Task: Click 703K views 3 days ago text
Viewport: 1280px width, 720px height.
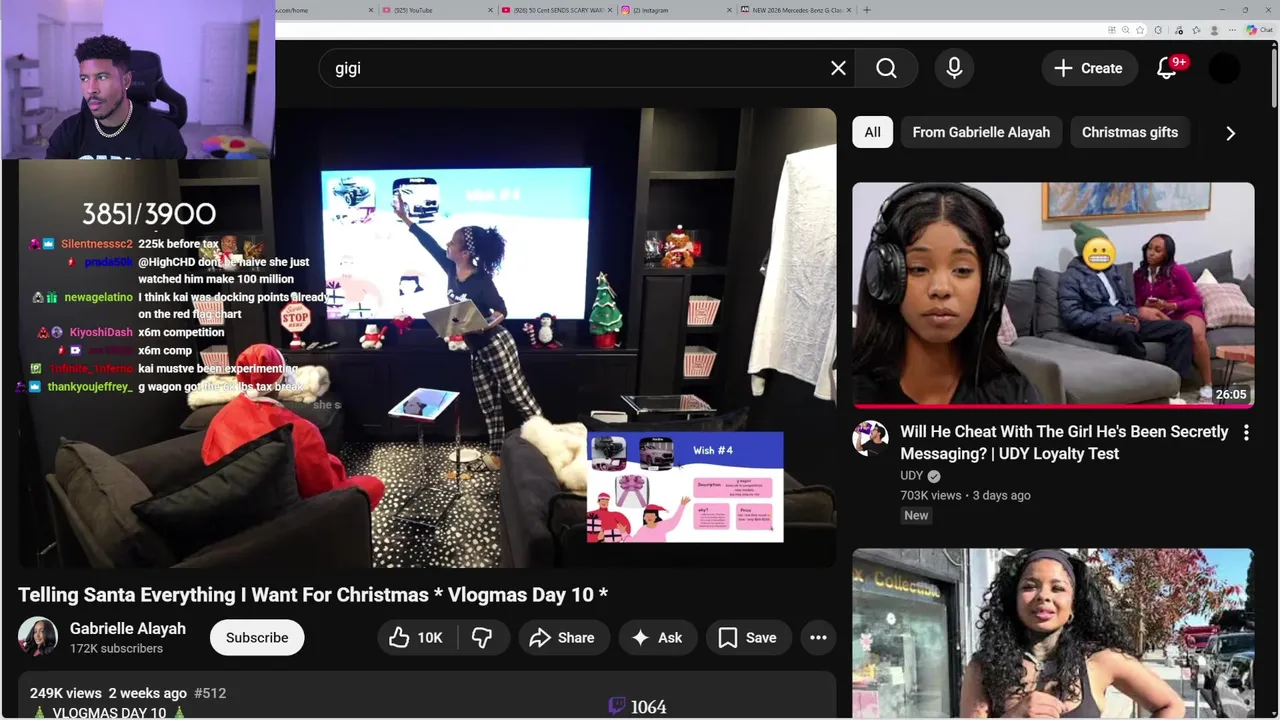Action: tap(965, 495)
